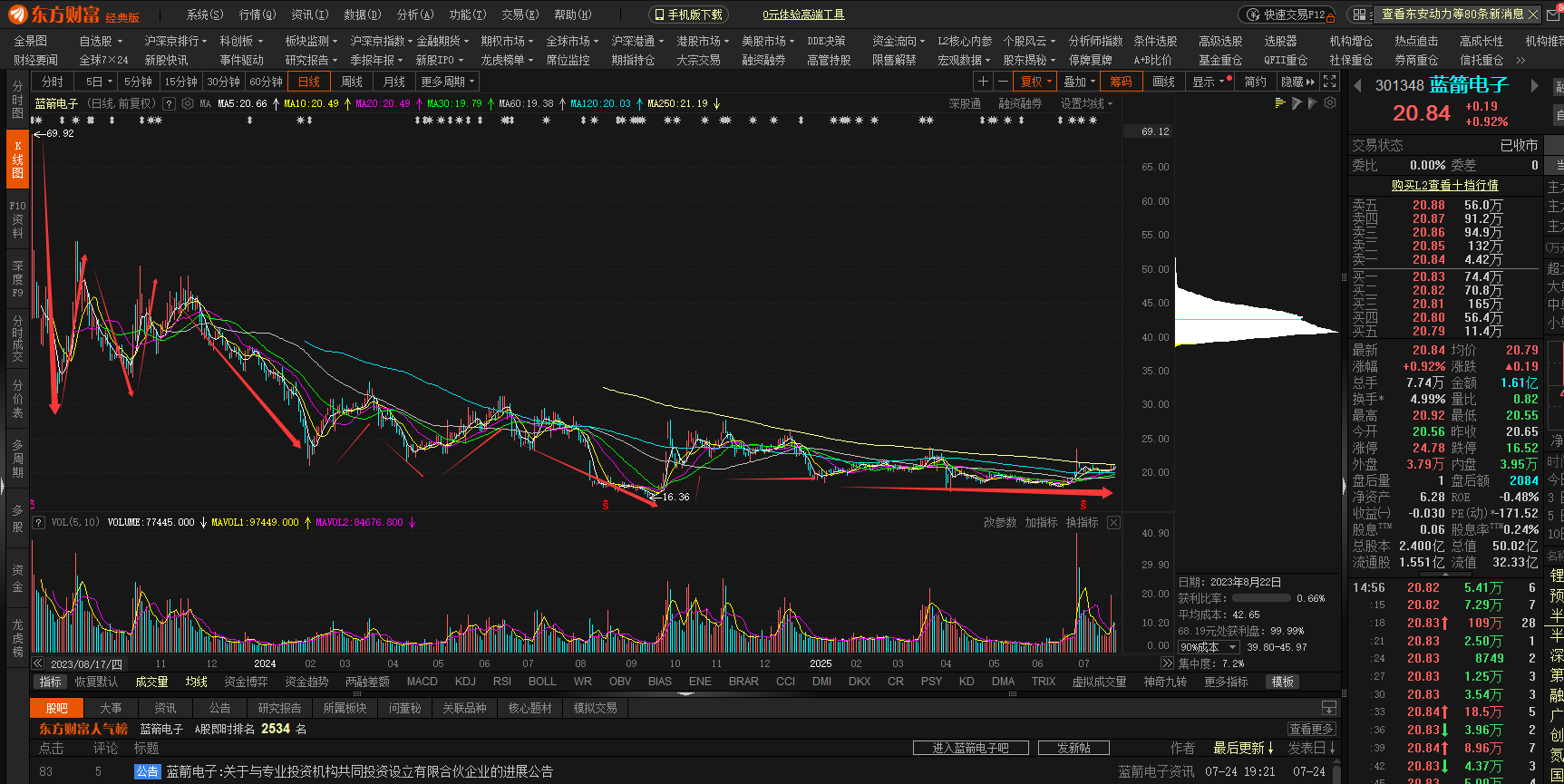The width and height of the screenshot is (1564, 784).
Task: Open the 分时成交 sidebar item
Action: click(17, 340)
